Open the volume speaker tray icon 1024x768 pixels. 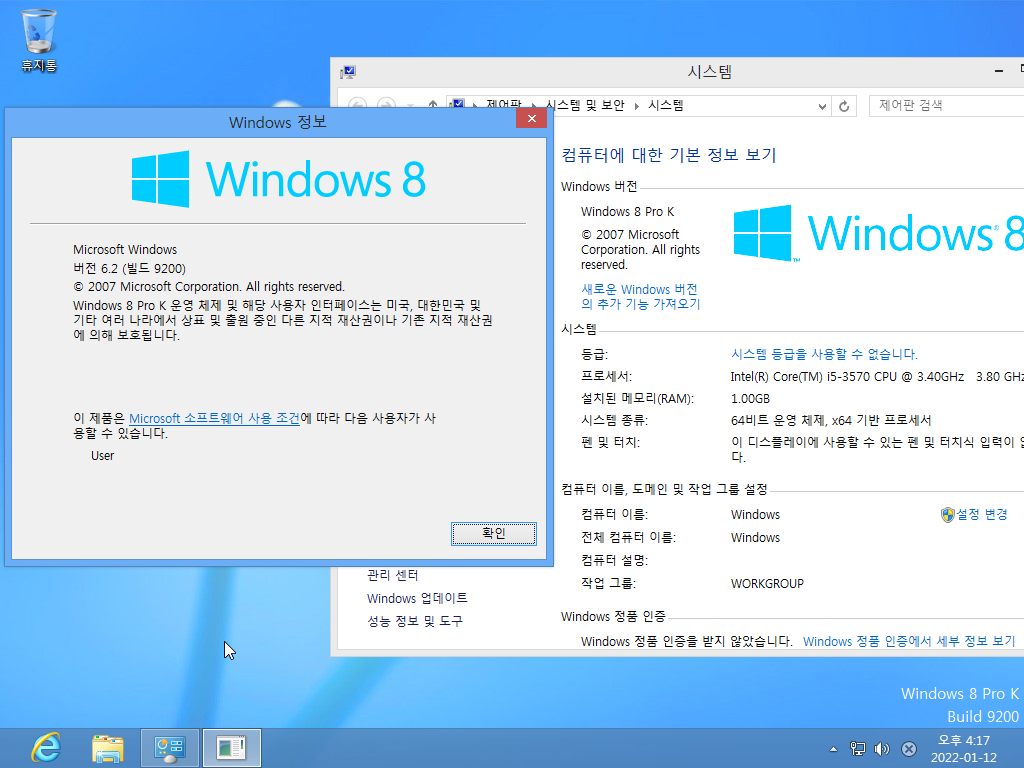coord(882,749)
